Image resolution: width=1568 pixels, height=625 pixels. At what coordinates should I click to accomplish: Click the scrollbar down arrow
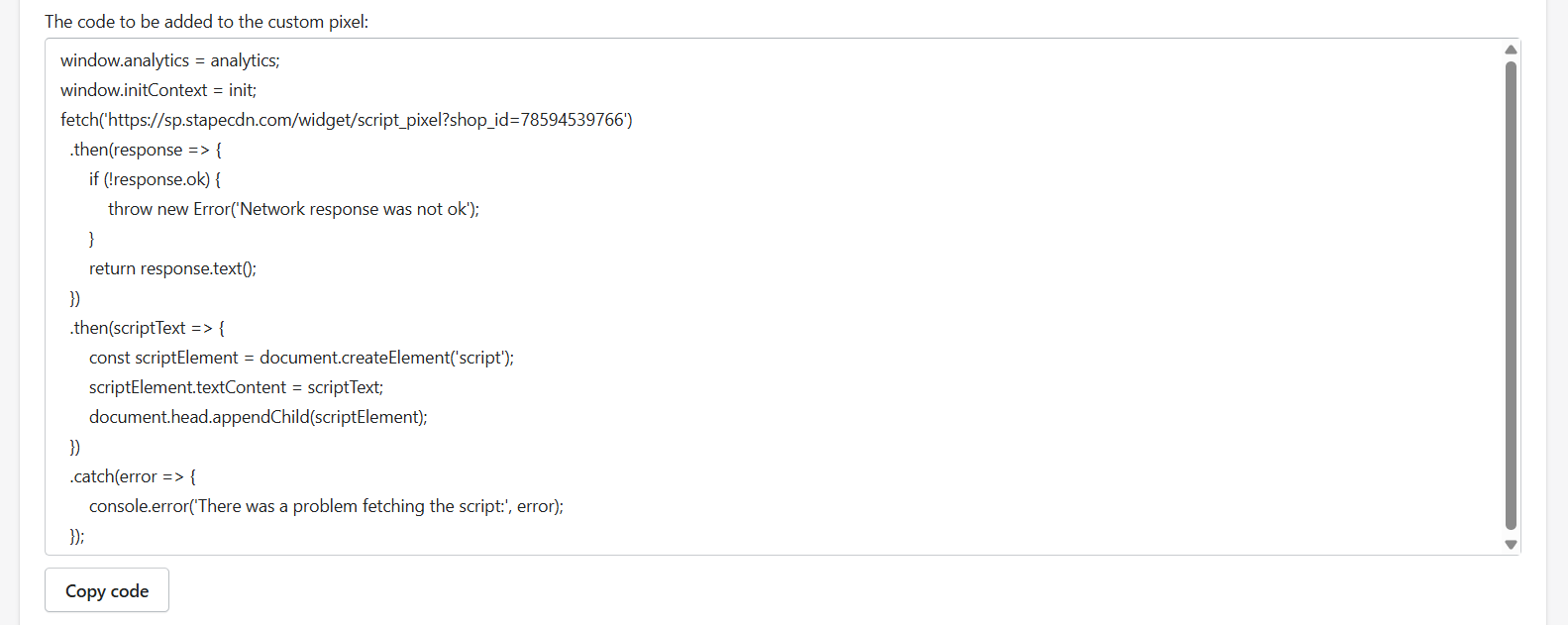pos(1511,544)
